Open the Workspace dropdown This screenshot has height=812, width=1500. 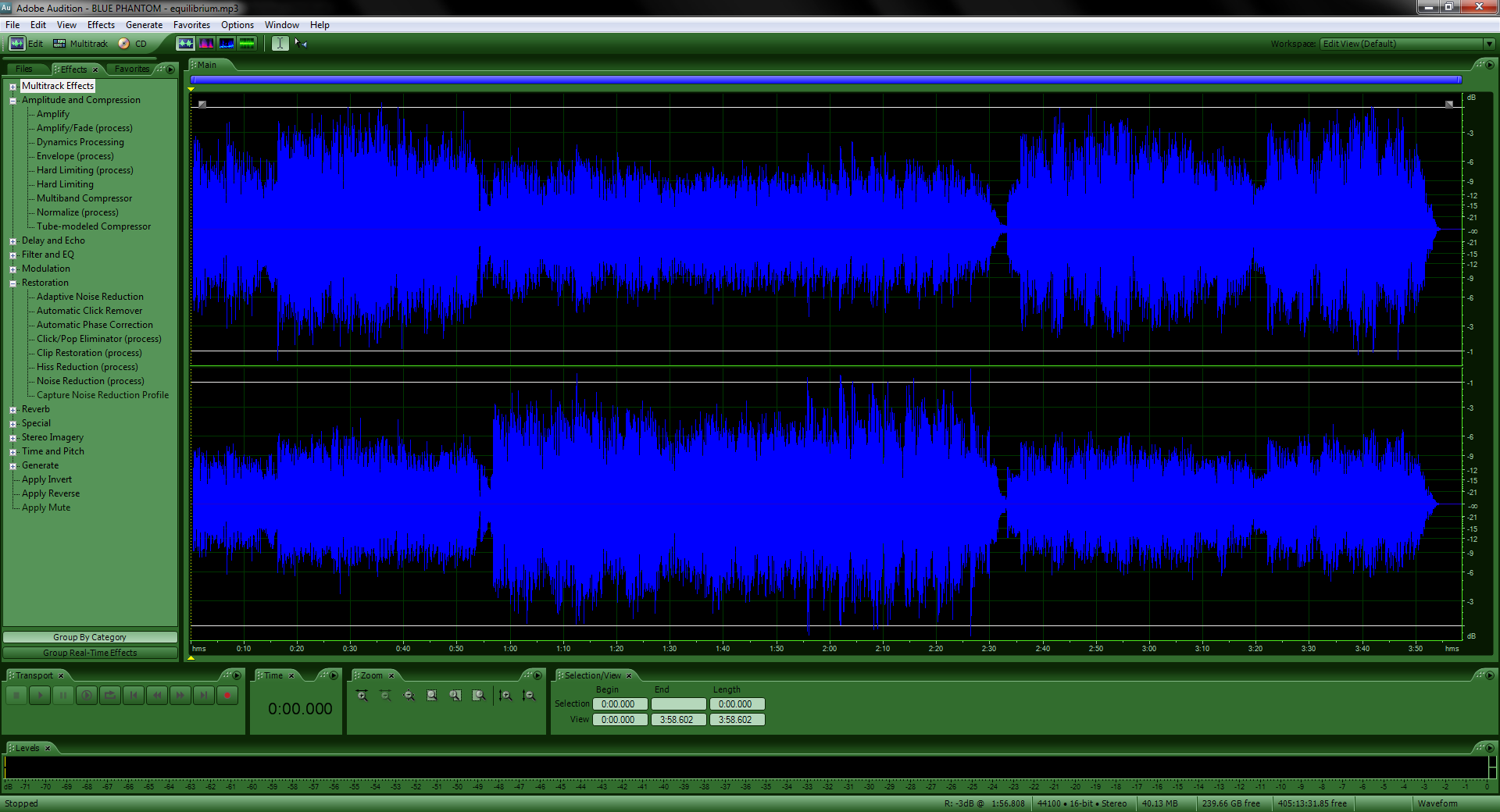(x=1489, y=44)
